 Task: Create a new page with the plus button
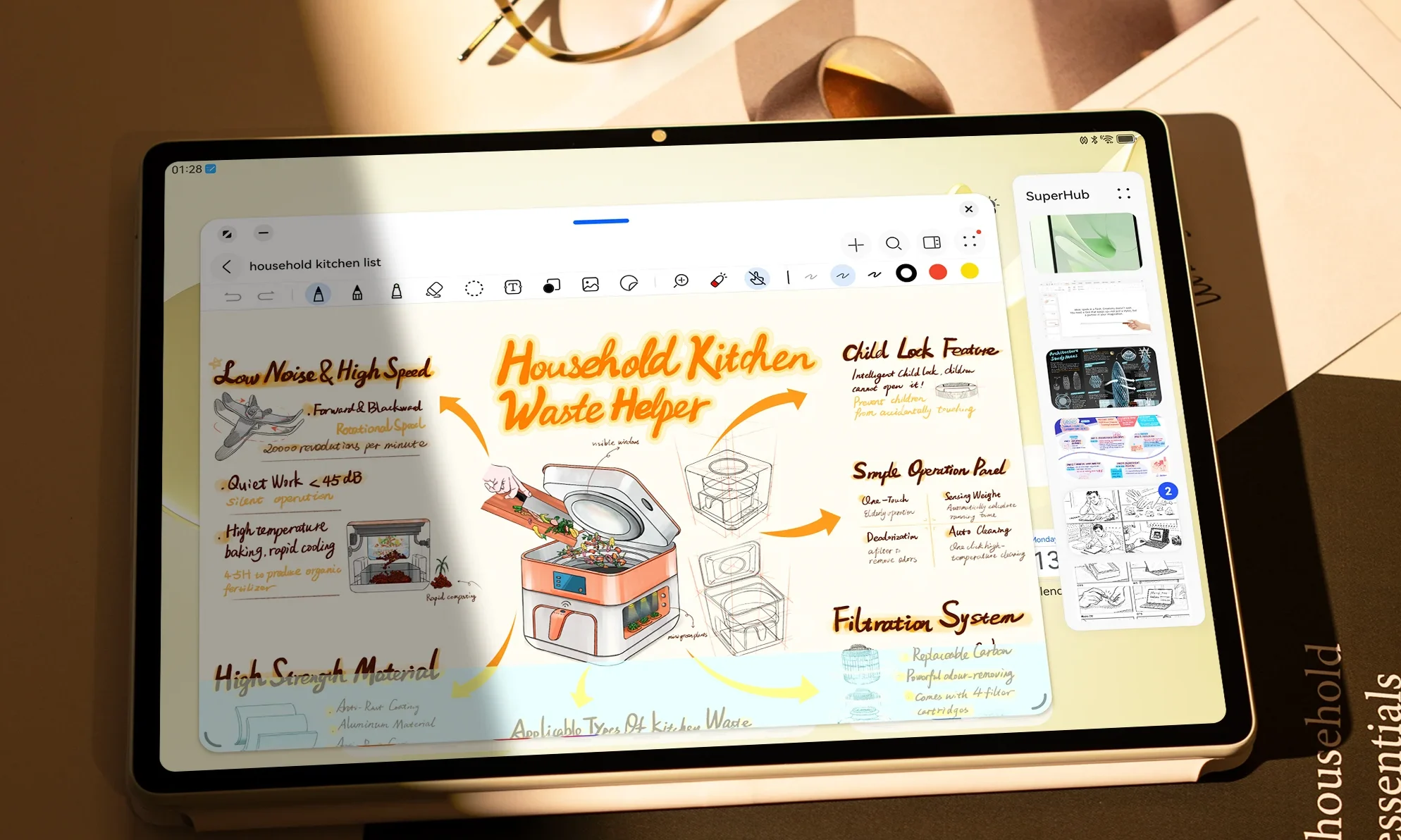pos(856,244)
